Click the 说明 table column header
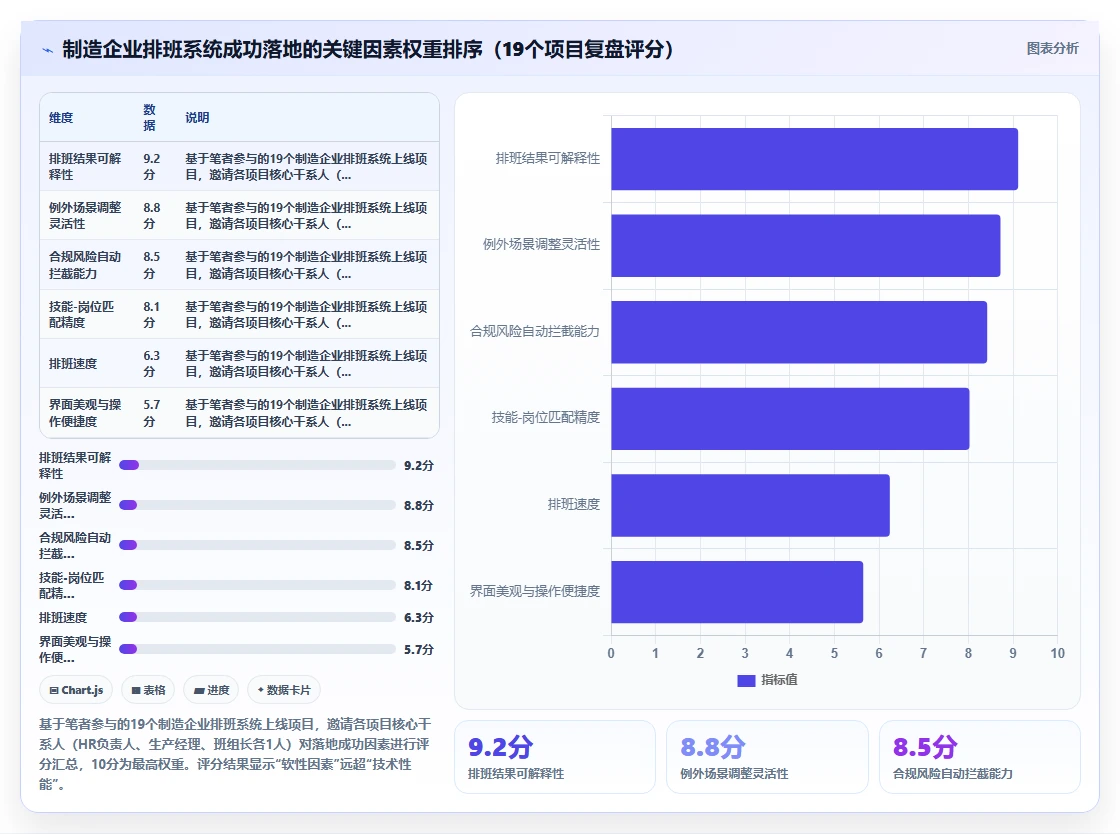The image size is (1120, 834). click(307, 118)
